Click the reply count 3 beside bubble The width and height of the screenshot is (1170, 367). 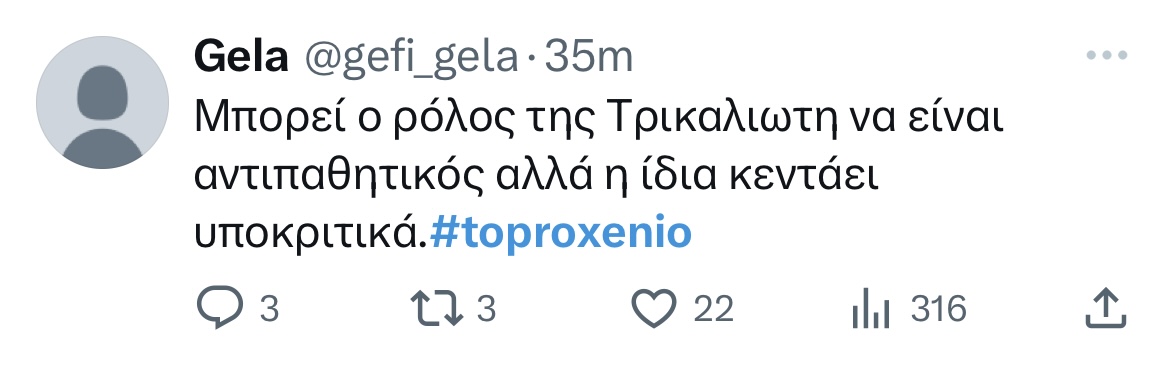269,309
